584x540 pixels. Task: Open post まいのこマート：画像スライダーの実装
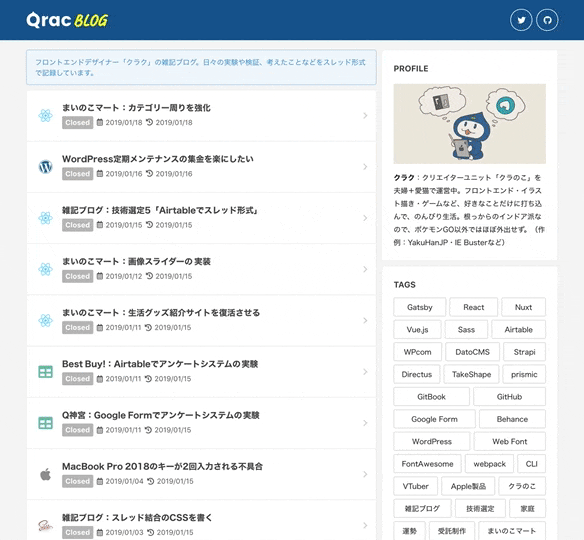tap(136, 261)
